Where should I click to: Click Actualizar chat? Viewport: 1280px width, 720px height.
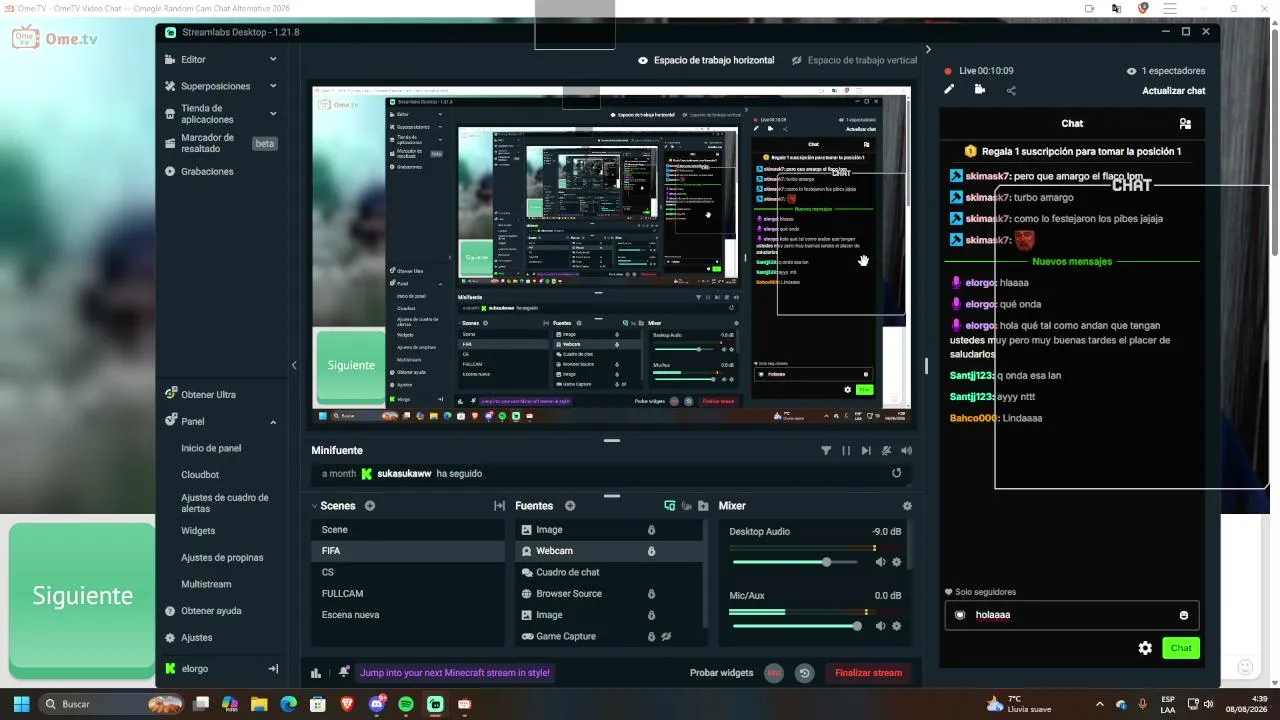pos(1174,91)
